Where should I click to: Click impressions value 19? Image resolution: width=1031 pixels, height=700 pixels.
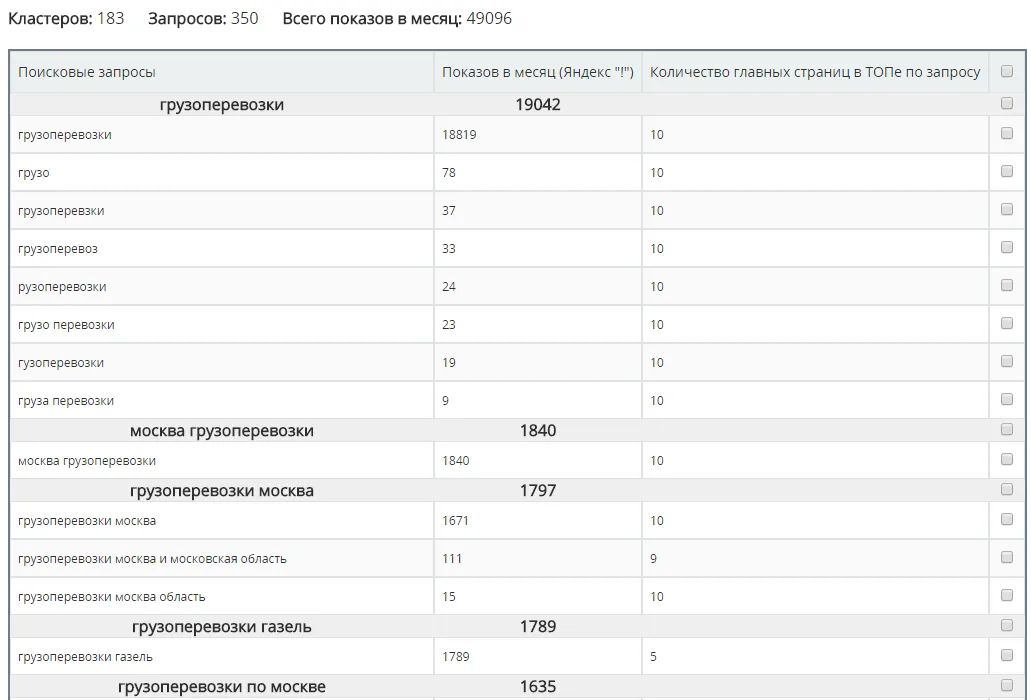tap(448, 363)
